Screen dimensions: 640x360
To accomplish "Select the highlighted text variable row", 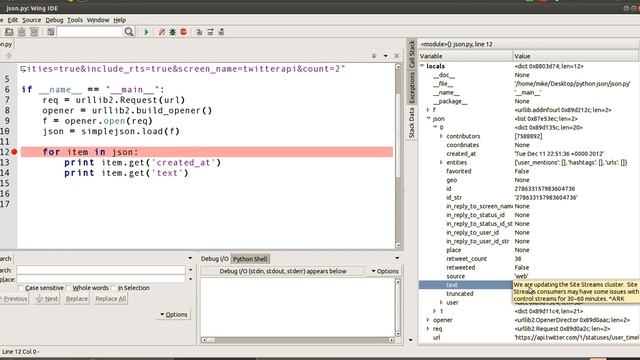I will coord(466,285).
